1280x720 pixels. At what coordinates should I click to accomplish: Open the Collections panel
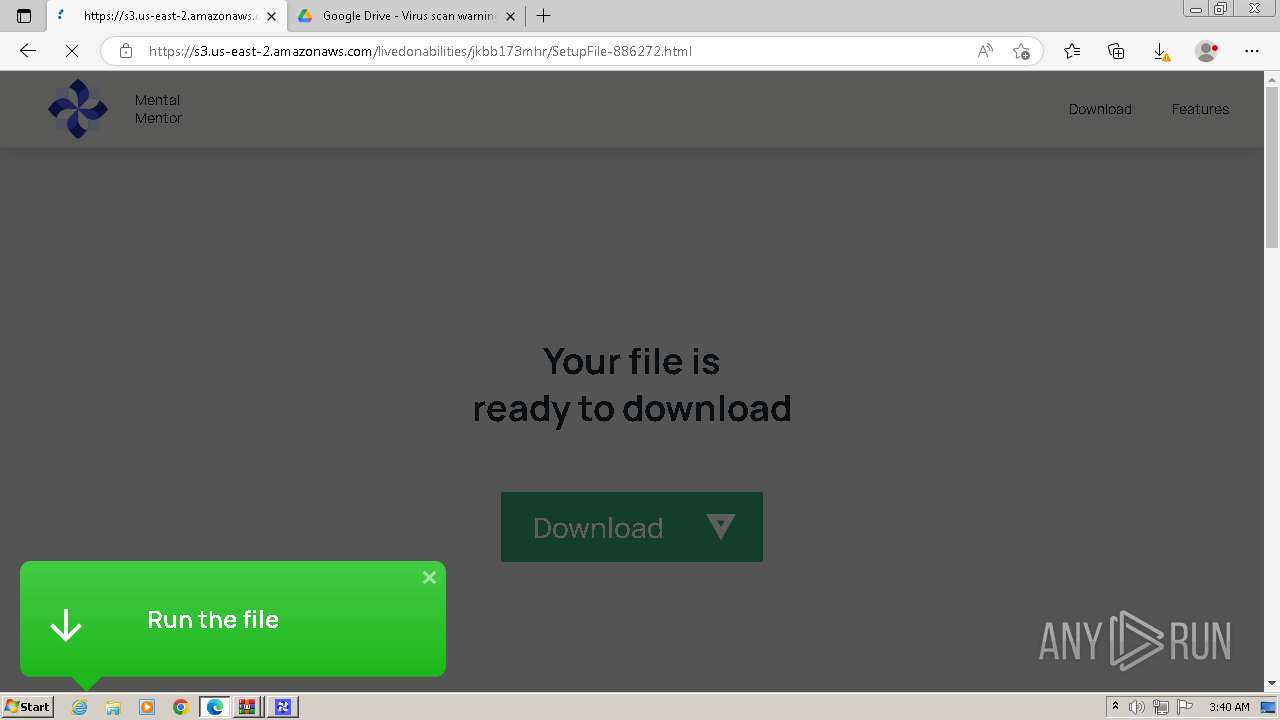[x=1116, y=51]
